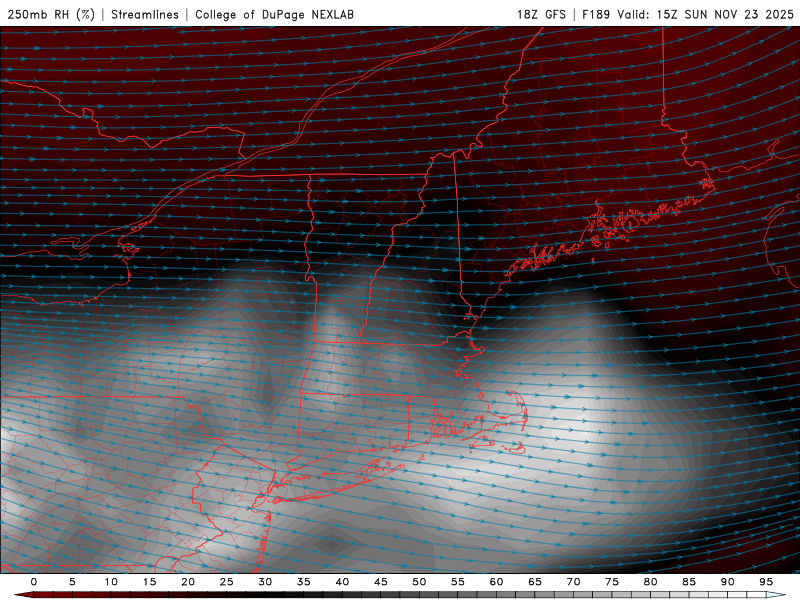The height and width of the screenshot is (600, 800).
Task: Click the "250mb RH (%)" title text
Action: [51, 14]
